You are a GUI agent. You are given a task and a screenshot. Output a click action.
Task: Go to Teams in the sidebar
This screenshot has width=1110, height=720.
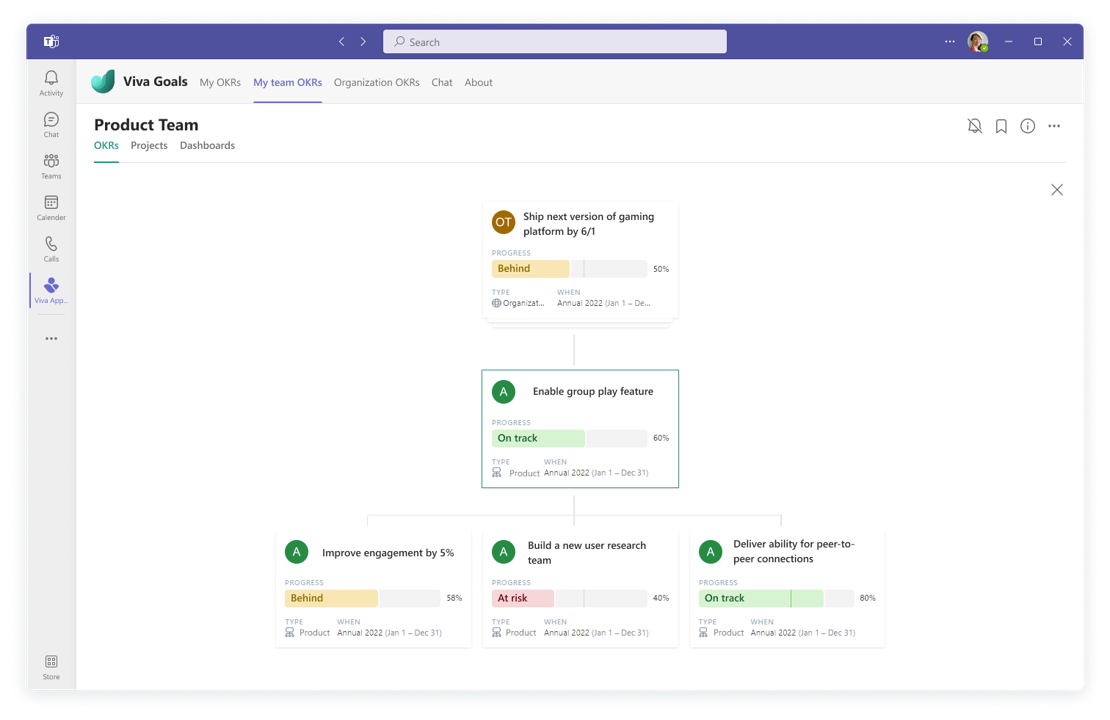click(x=51, y=166)
